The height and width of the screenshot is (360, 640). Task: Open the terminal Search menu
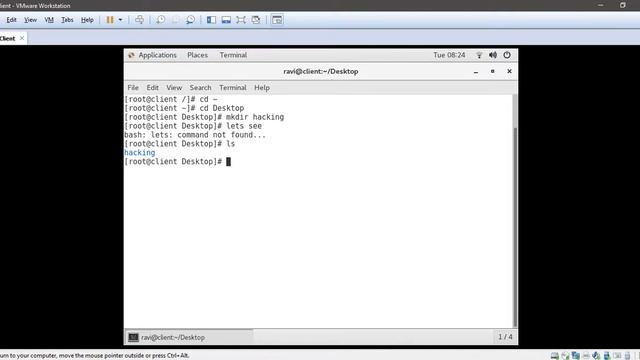[x=200, y=88]
